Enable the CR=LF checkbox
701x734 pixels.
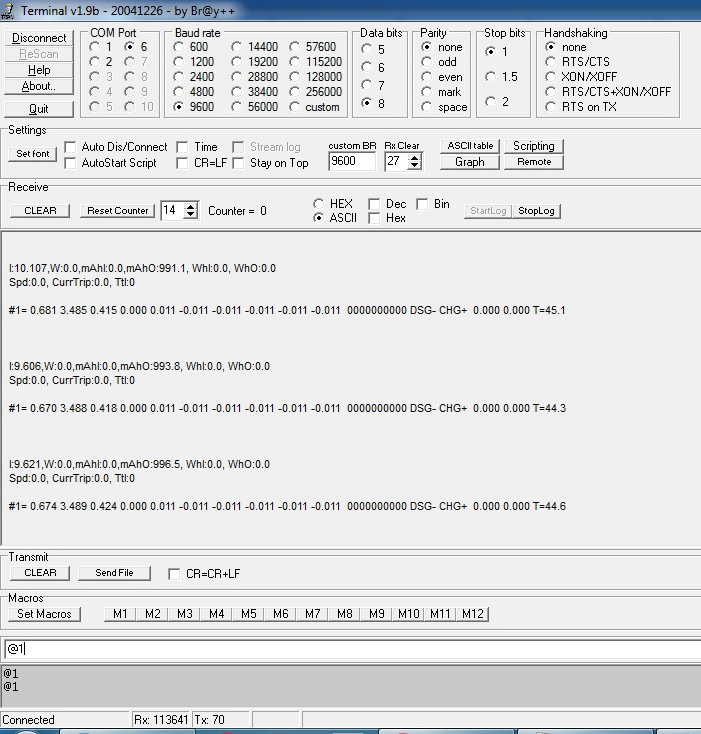pyautogui.click(x=183, y=163)
